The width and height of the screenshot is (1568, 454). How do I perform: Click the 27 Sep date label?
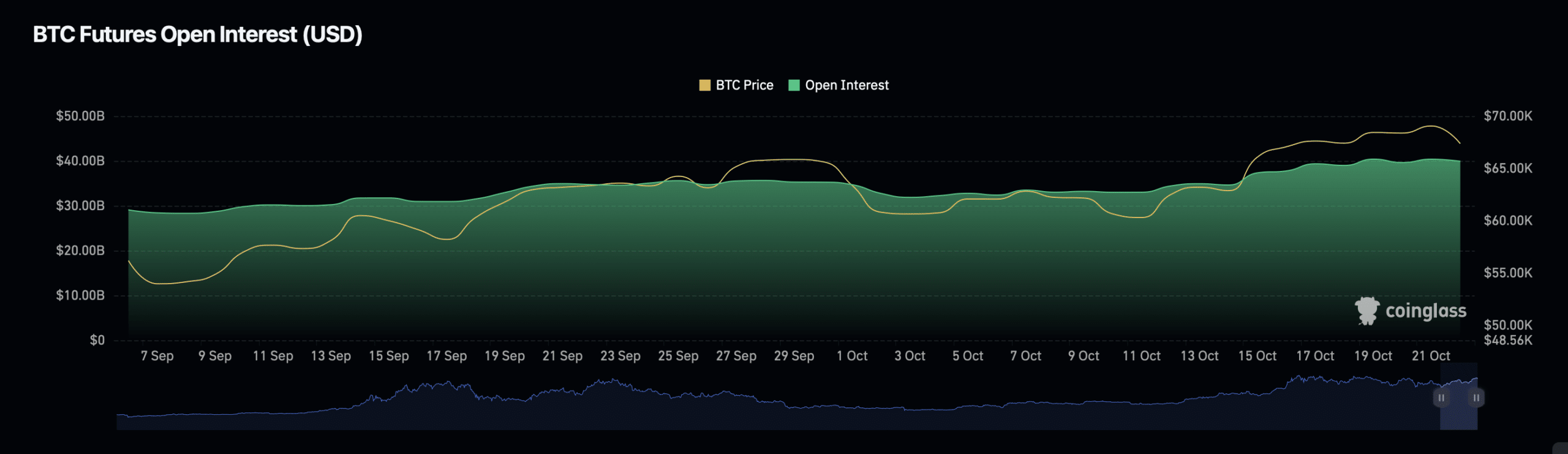[736, 356]
